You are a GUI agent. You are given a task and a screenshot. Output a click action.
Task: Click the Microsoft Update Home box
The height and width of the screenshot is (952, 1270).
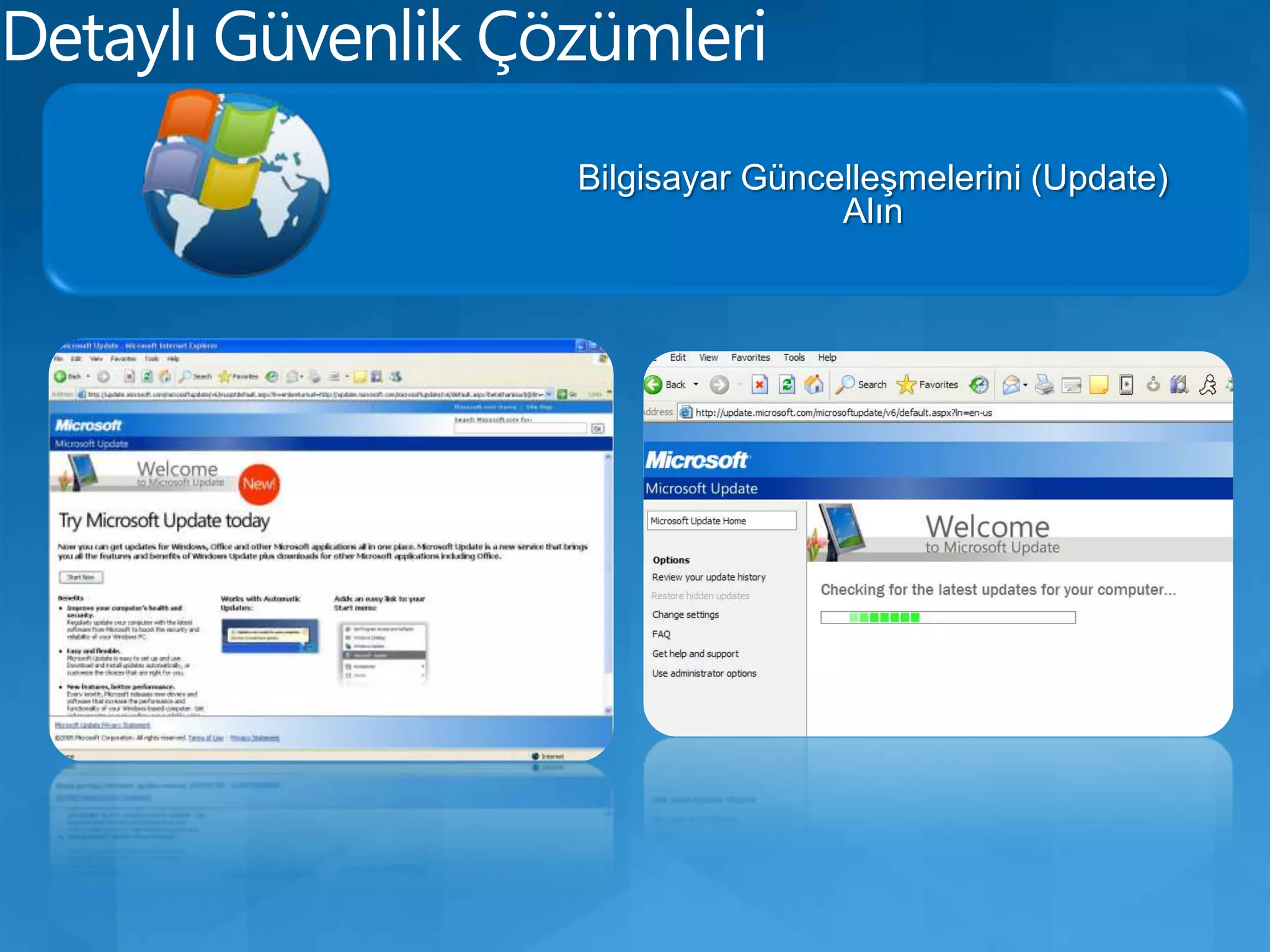coord(722,521)
